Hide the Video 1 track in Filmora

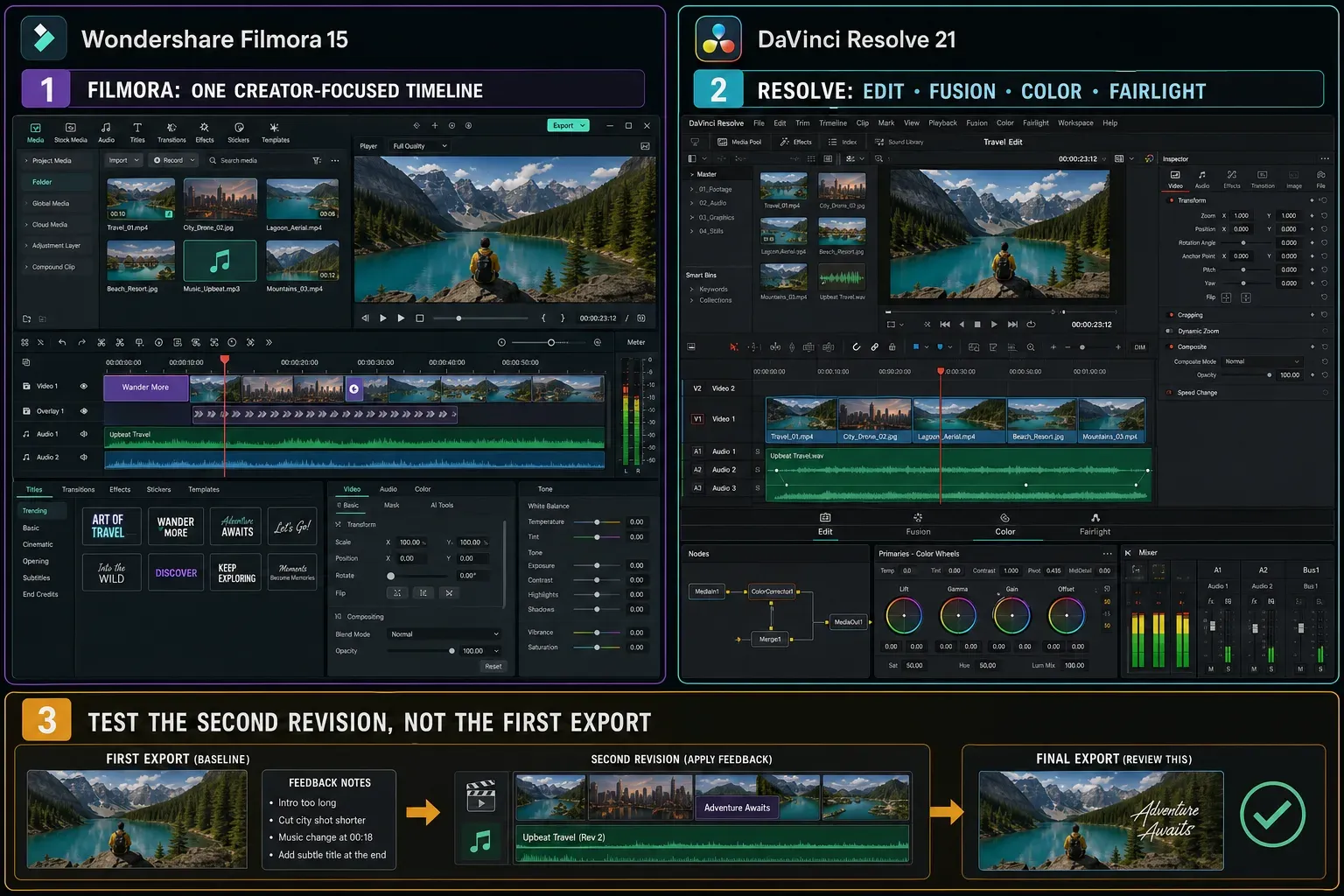click(x=84, y=386)
